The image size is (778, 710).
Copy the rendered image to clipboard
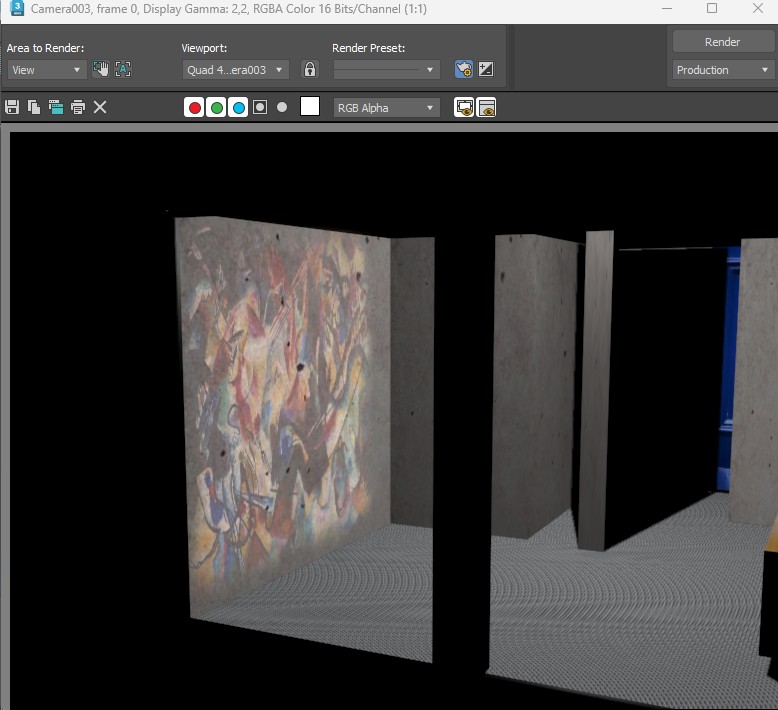click(34, 107)
